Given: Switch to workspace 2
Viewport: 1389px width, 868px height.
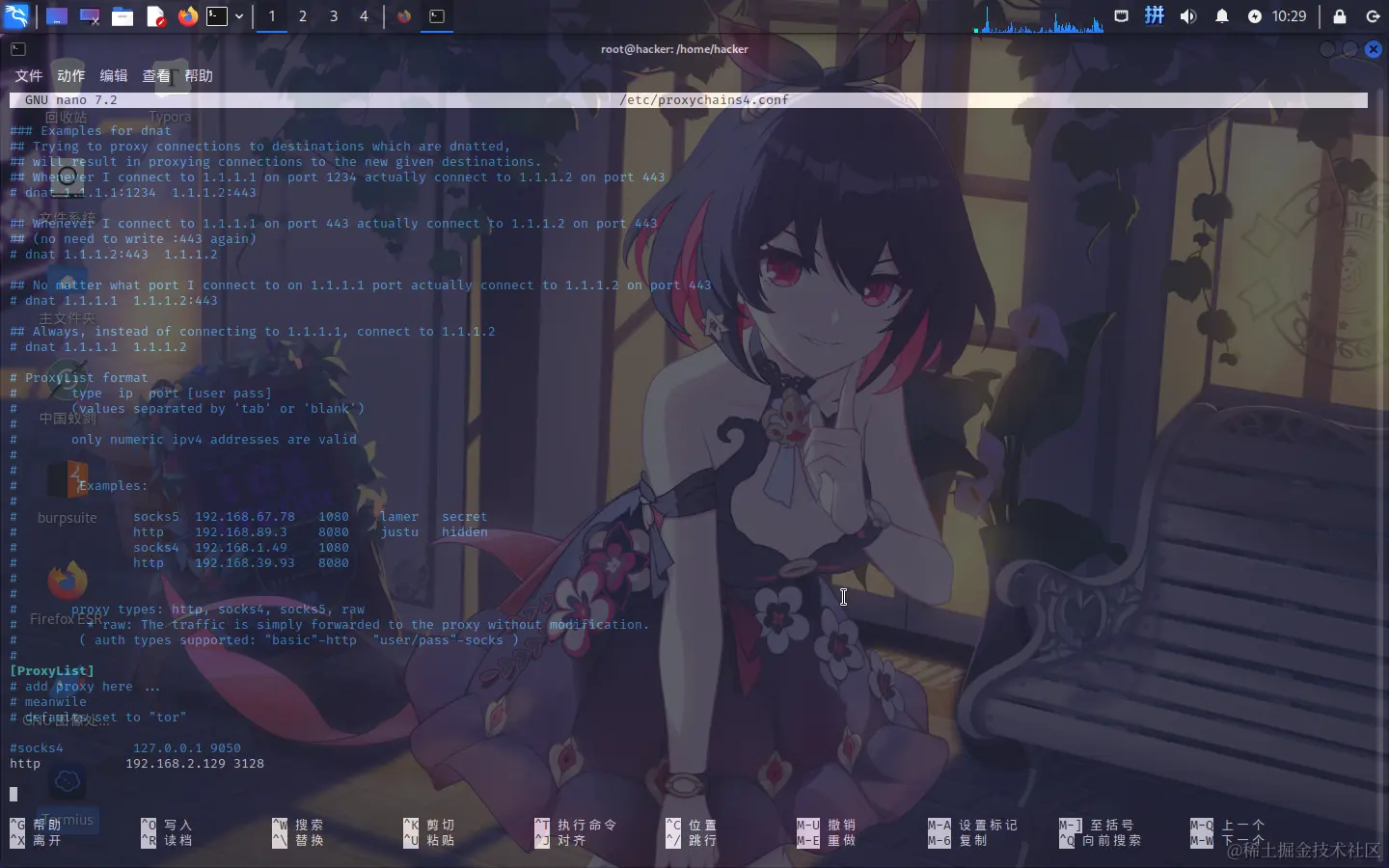Looking at the screenshot, I should click(x=303, y=16).
